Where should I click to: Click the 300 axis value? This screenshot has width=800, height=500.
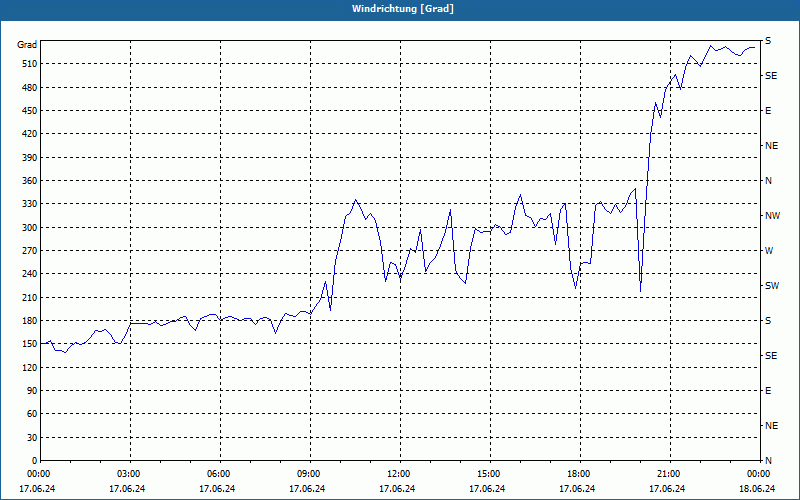tap(29, 228)
